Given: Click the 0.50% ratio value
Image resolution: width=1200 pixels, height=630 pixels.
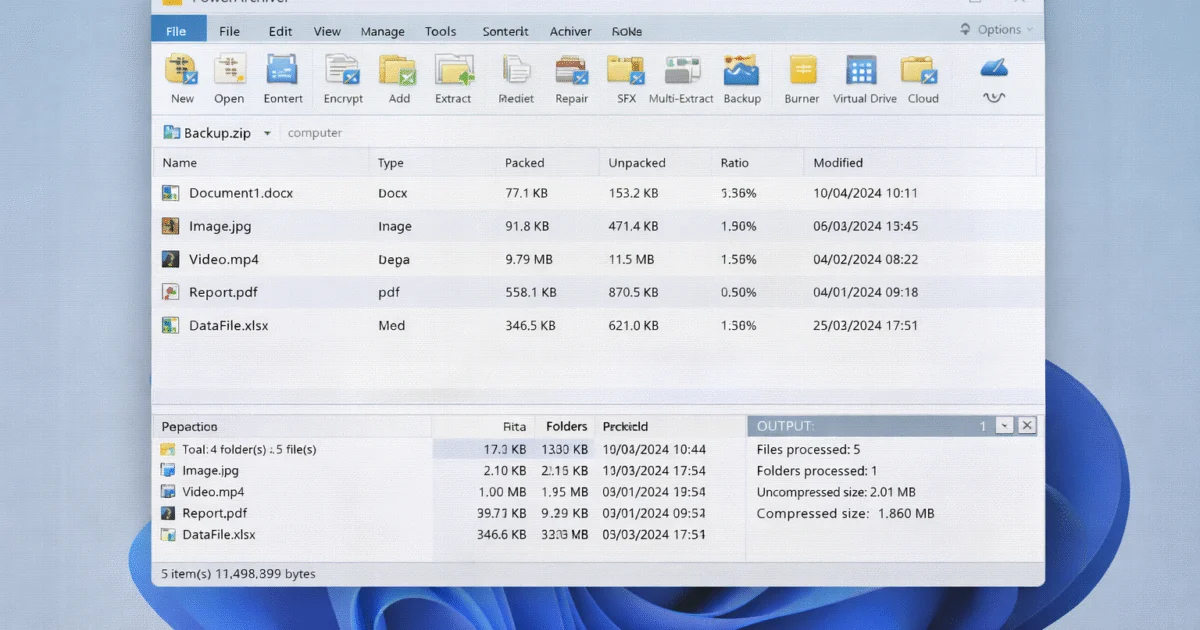Looking at the screenshot, I should (x=738, y=292).
